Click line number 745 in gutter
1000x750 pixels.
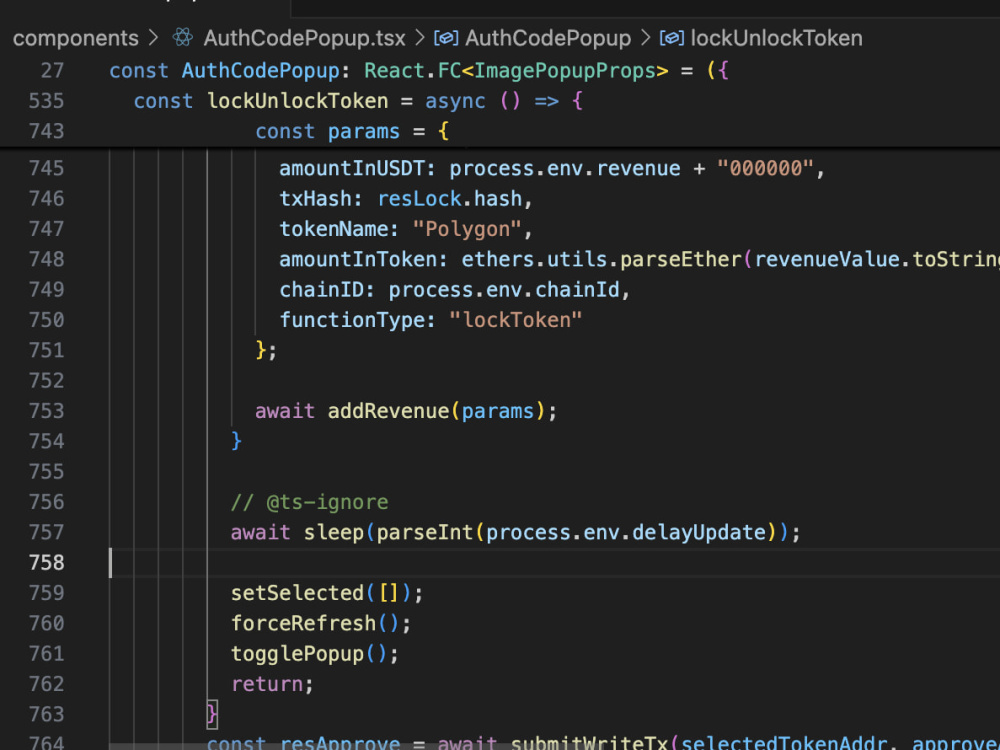tap(47, 168)
